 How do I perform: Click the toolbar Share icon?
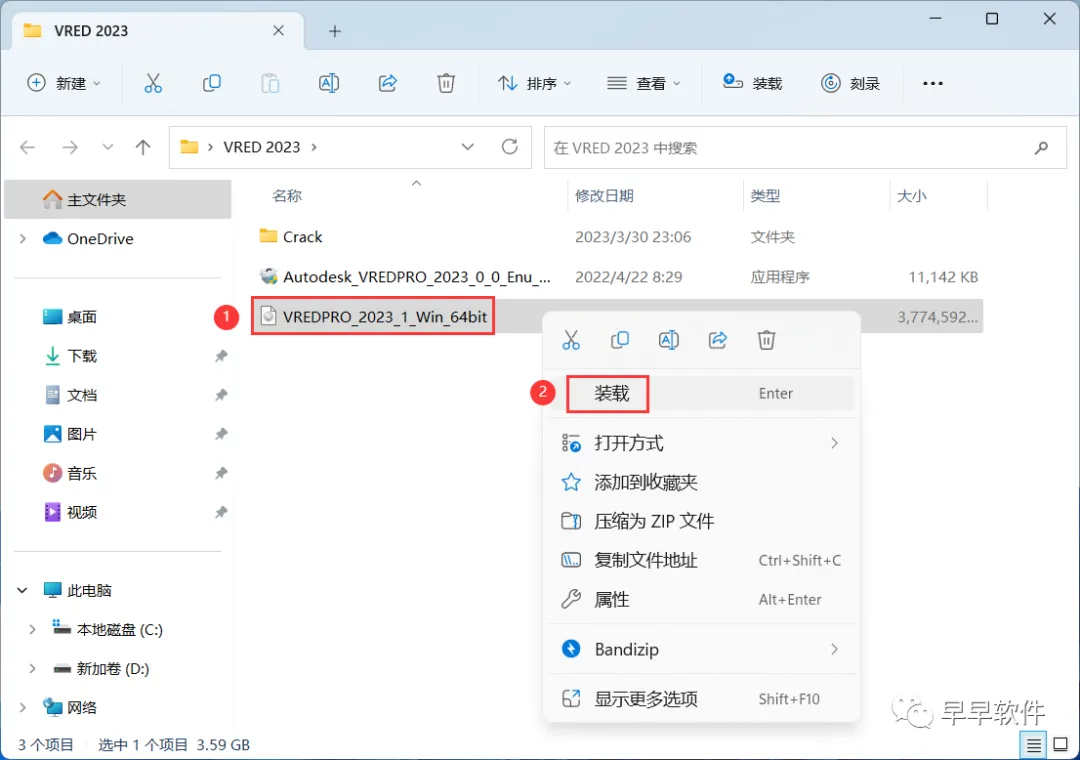pos(388,83)
